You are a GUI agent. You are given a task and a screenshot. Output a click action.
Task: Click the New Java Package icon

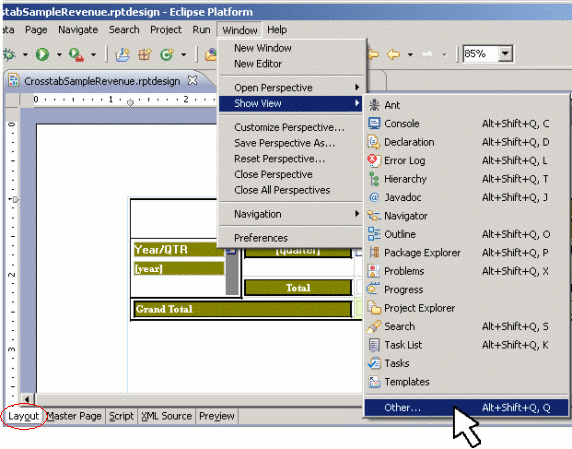pos(145,55)
